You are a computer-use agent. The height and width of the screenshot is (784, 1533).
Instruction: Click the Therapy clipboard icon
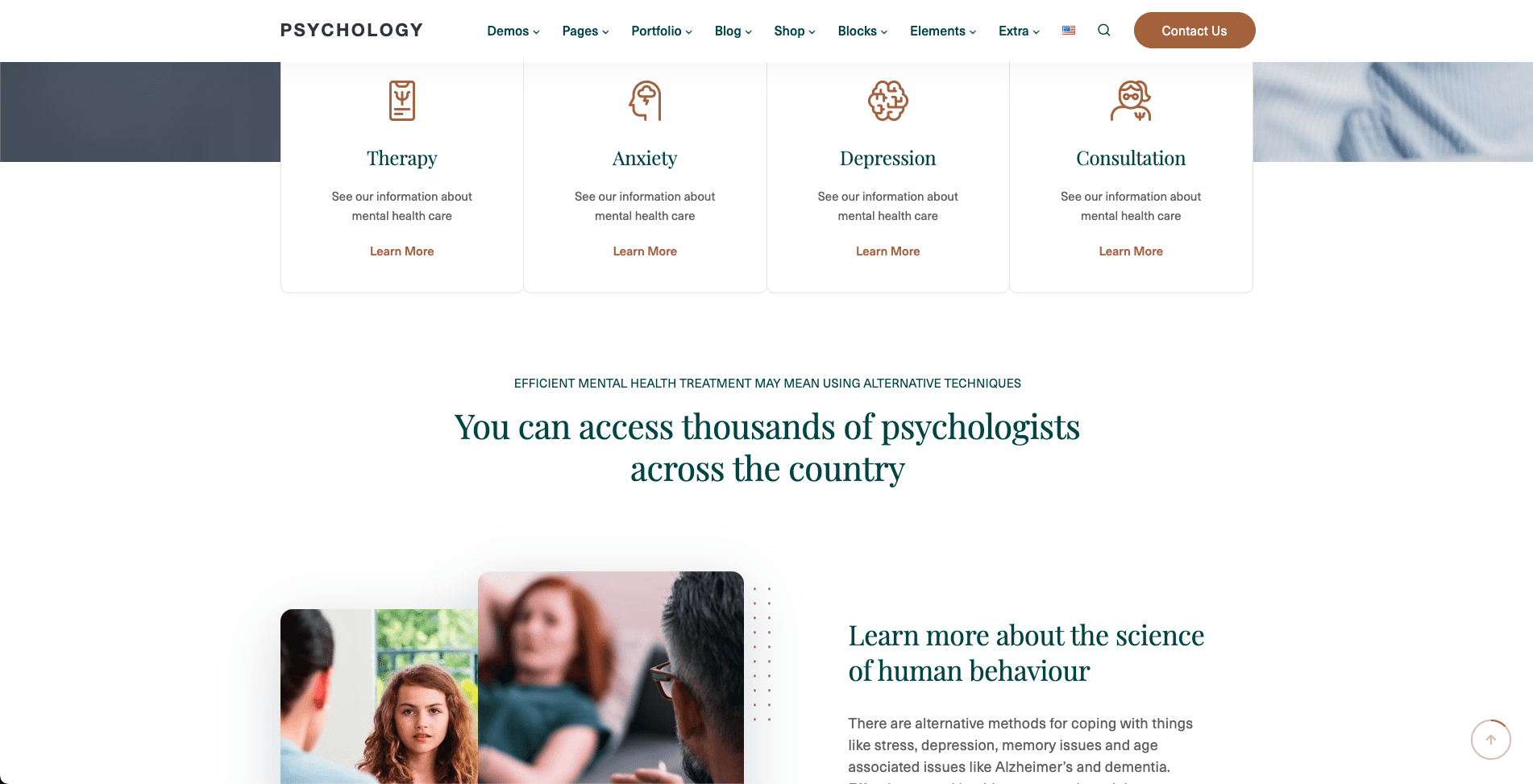coord(402,101)
